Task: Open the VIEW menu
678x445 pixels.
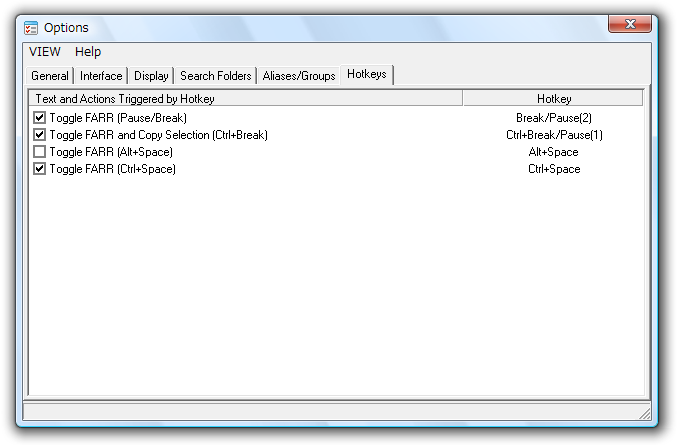Action: 45,52
